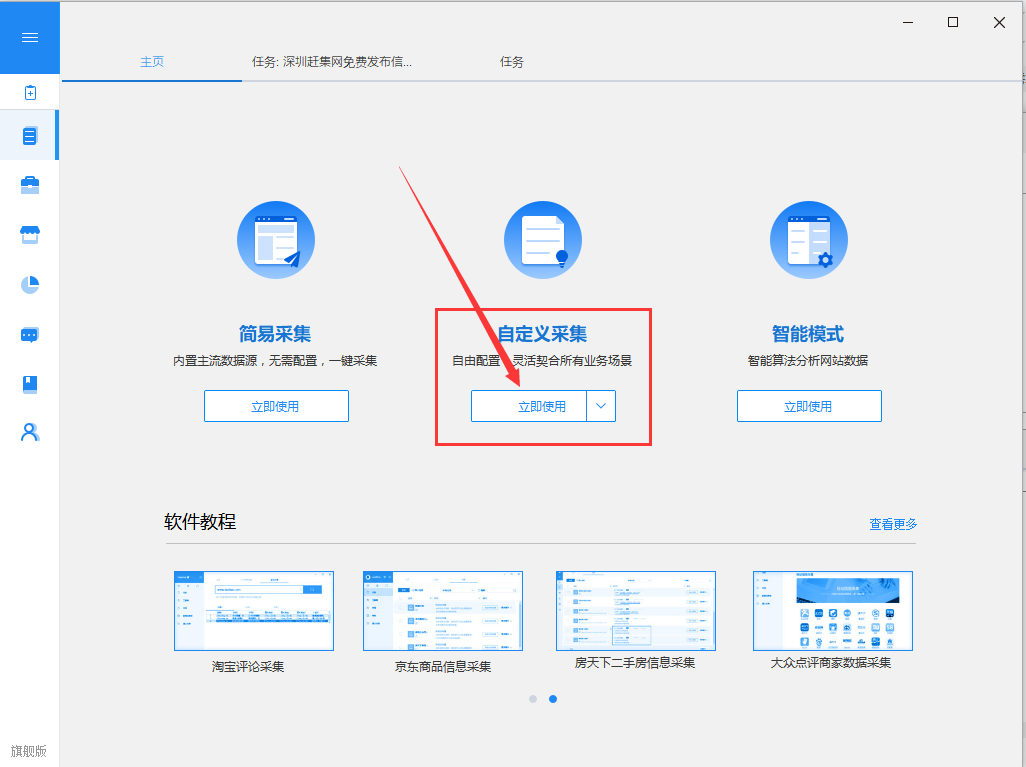The width and height of the screenshot is (1026, 767).
Task: Click the 房天下二手房信息采集 caption
Action: (x=635, y=663)
